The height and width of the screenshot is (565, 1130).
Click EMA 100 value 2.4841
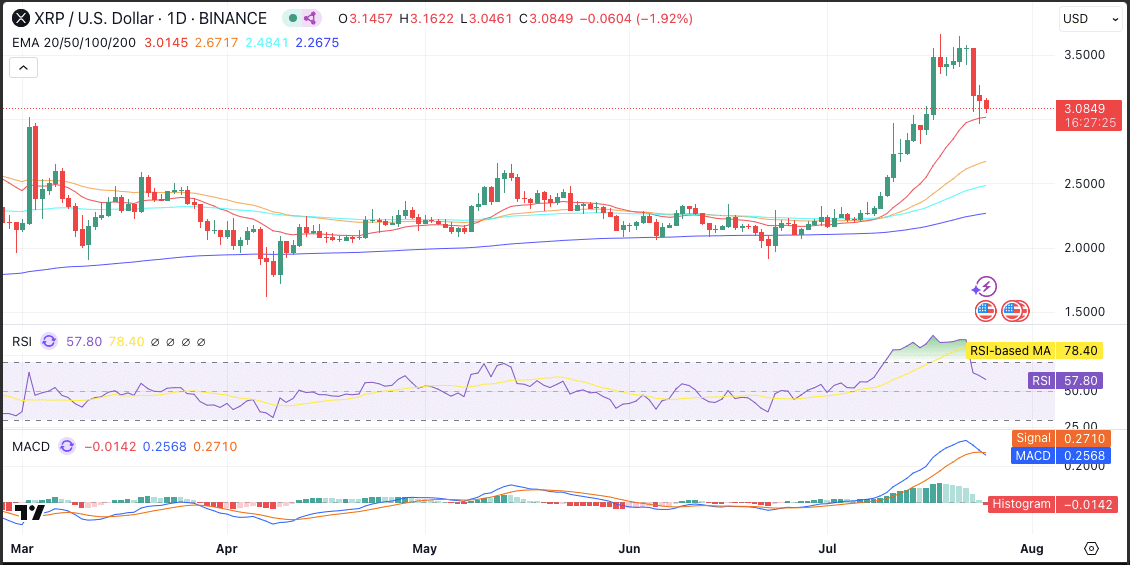click(267, 43)
